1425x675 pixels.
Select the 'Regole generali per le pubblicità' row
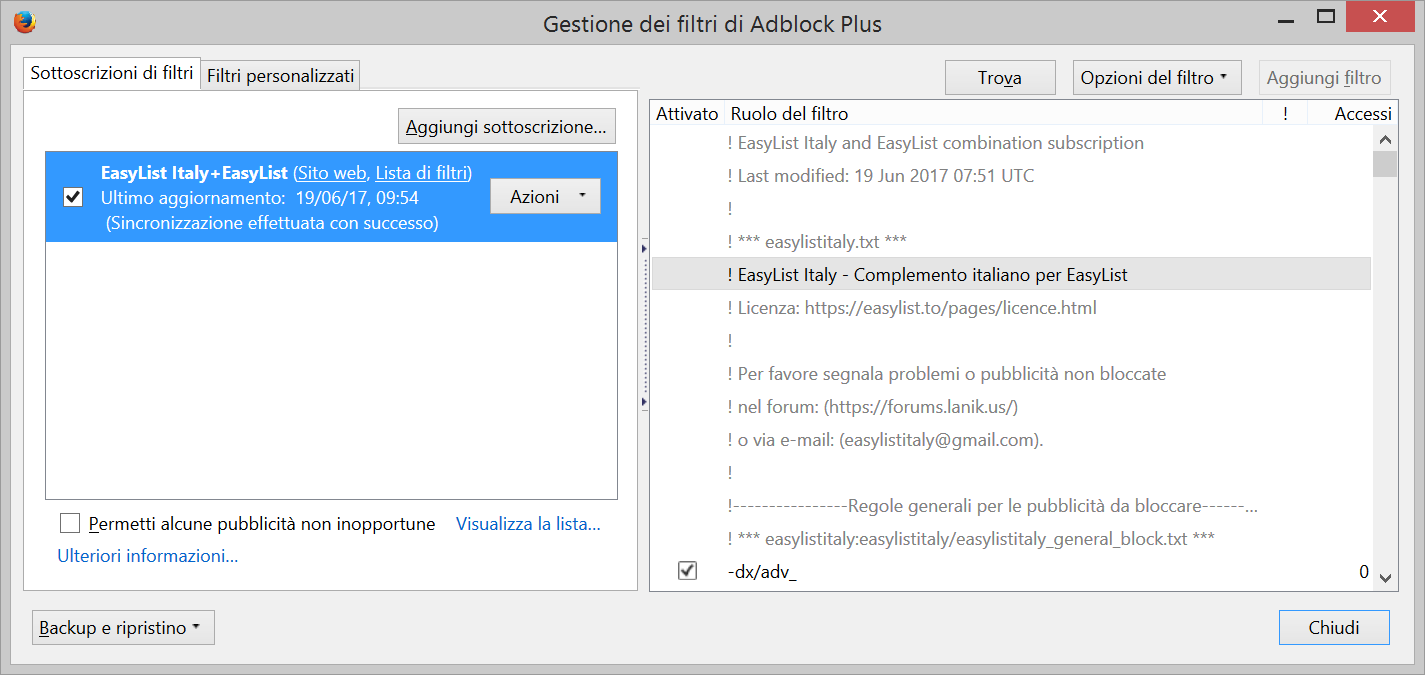[1011, 505]
